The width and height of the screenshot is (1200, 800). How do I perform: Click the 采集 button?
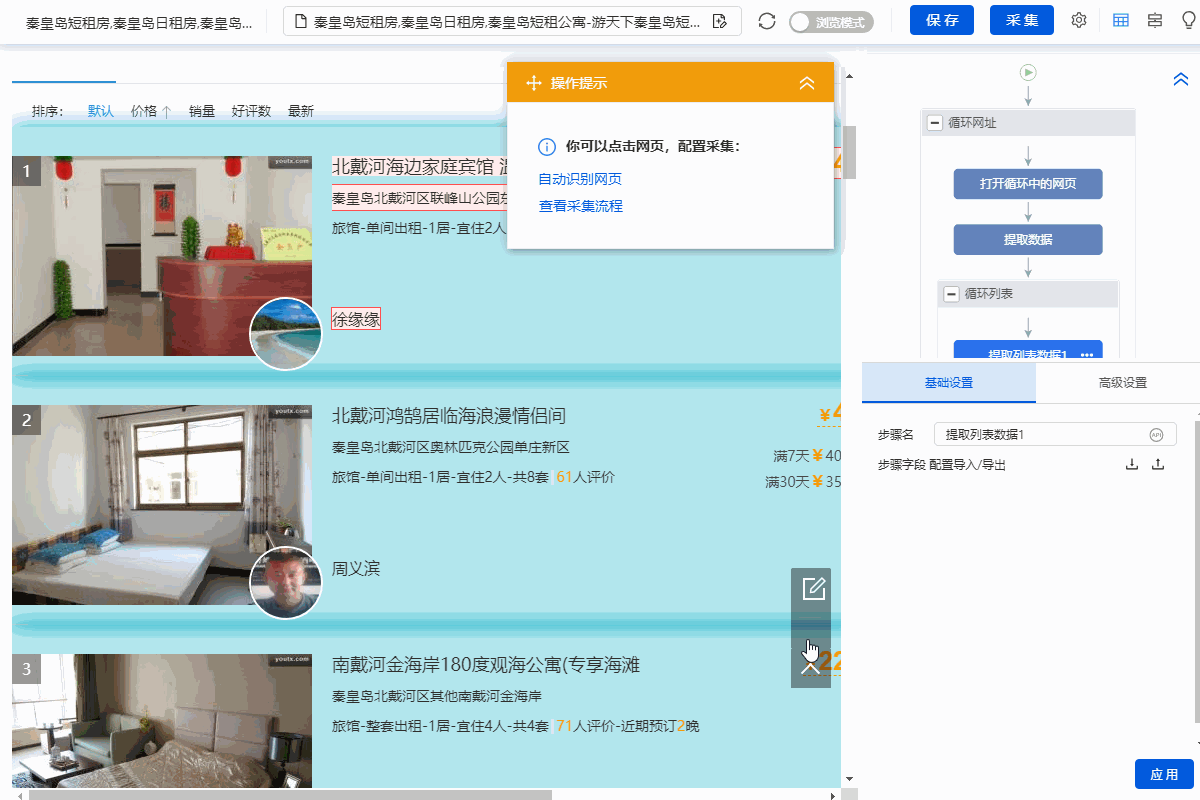point(1022,20)
